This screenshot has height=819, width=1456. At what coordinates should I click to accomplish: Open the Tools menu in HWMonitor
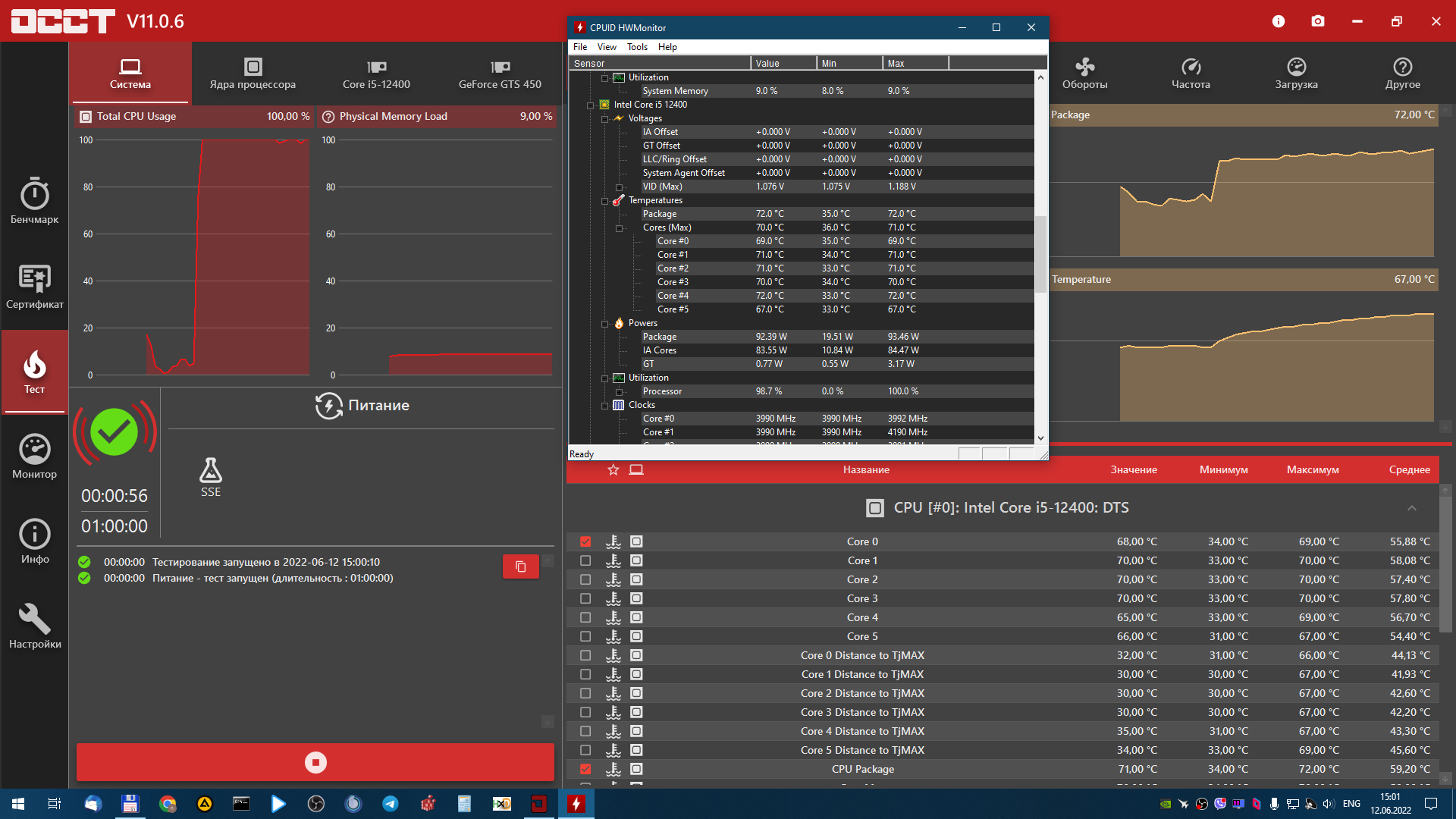click(637, 47)
